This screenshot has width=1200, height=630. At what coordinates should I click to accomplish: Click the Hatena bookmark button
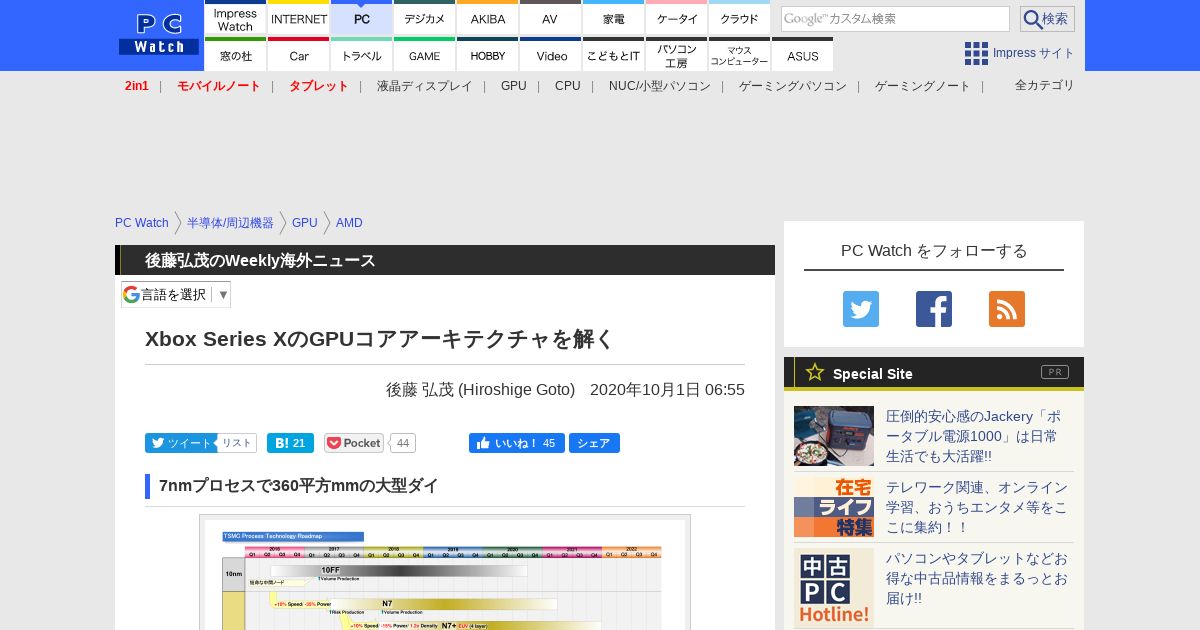(290, 443)
